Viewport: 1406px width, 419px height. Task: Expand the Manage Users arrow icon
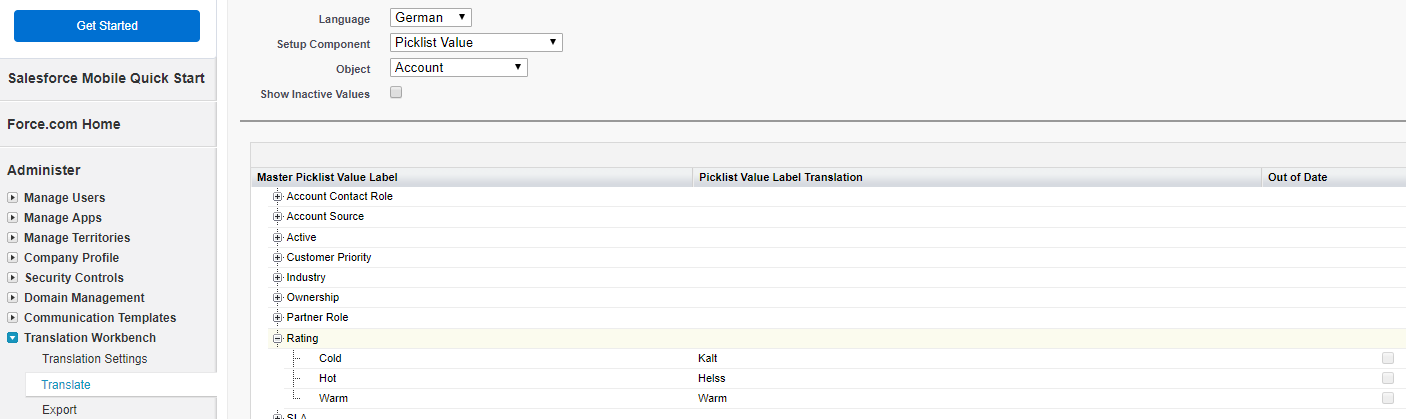[13, 198]
